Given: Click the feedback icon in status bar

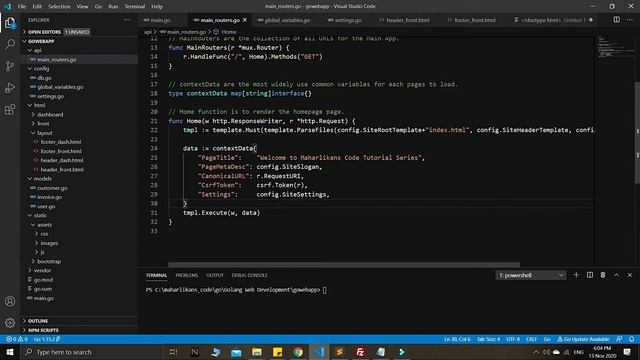Looking at the screenshot, I should pos(619,339).
